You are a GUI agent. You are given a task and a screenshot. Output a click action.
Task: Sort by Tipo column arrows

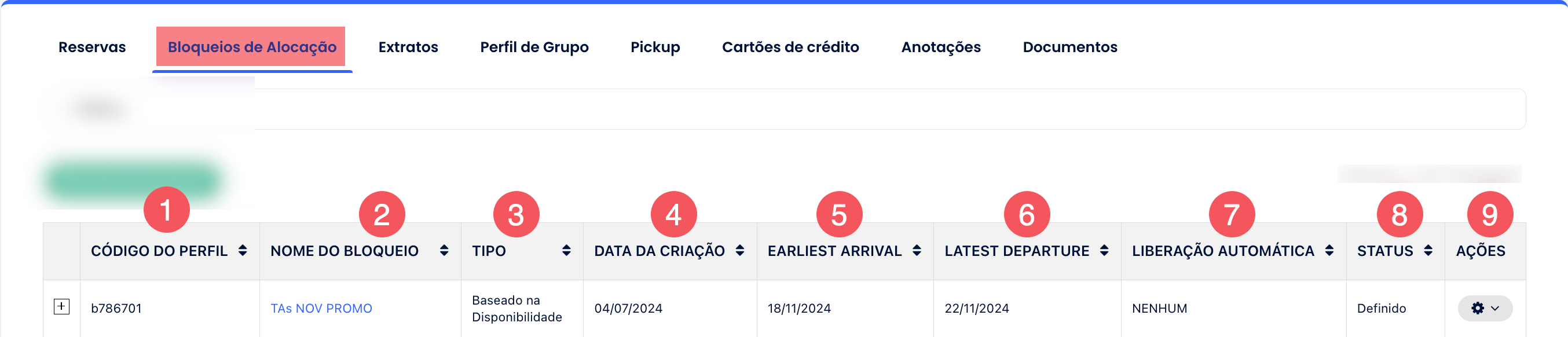pyautogui.click(x=567, y=251)
